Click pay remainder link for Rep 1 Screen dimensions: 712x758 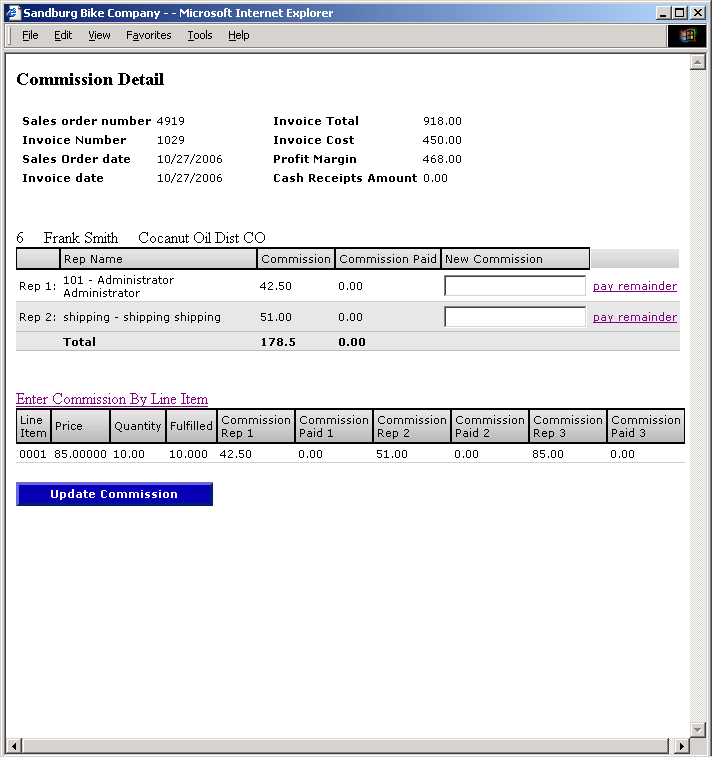(x=634, y=286)
